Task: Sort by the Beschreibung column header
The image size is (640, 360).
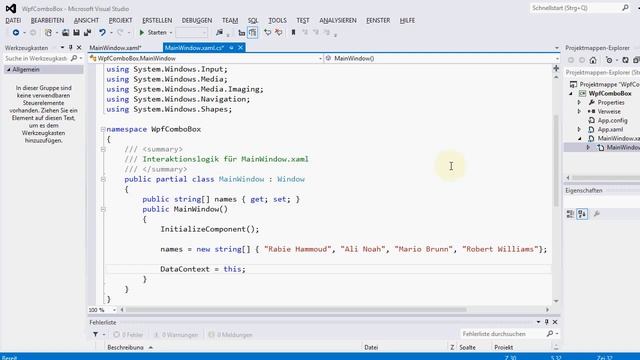Action: [x=125, y=347]
